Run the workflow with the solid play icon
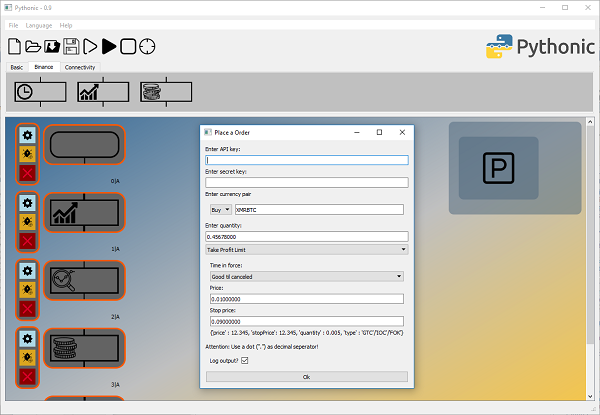 click(x=109, y=46)
